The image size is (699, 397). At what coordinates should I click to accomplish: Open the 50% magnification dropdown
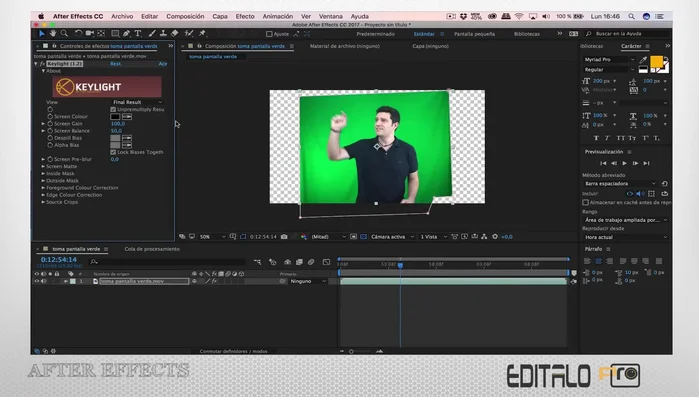[212, 237]
